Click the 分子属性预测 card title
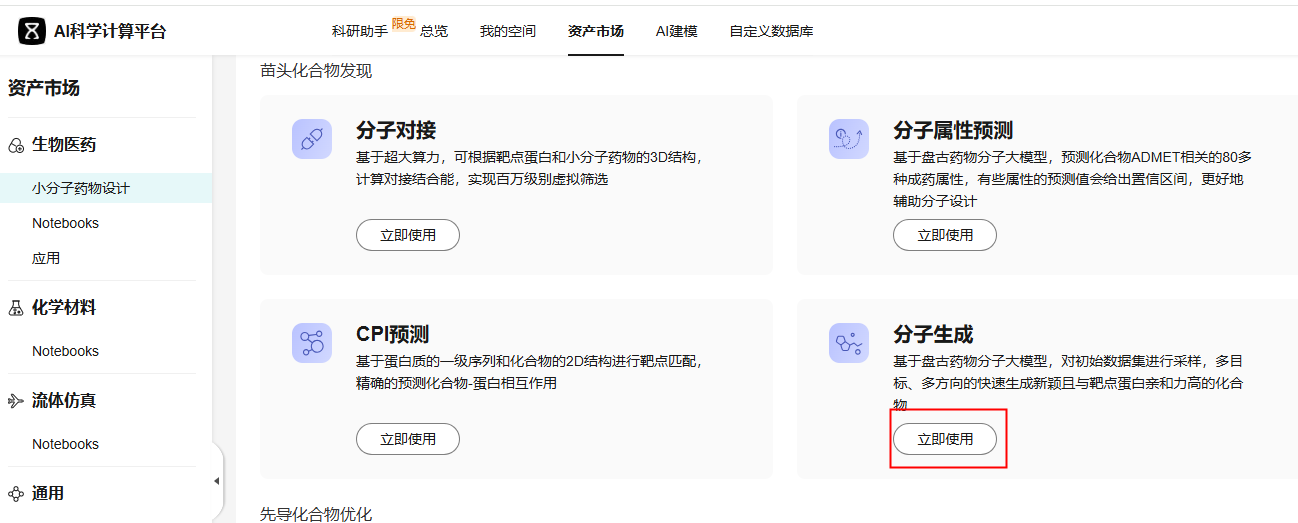The image size is (1298, 523). point(953,131)
